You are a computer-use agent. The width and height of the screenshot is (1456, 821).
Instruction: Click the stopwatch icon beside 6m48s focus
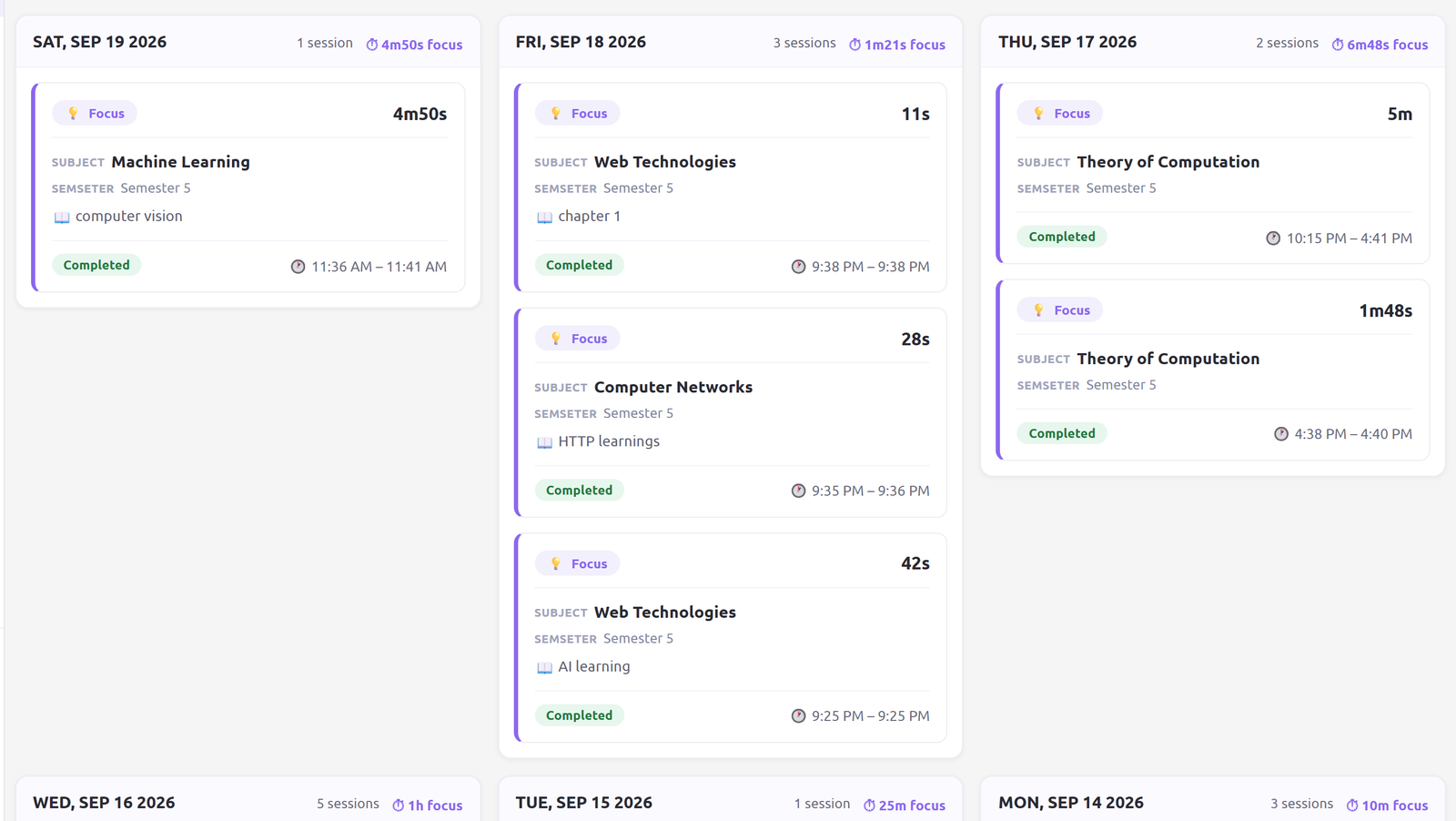pyautogui.click(x=1338, y=45)
